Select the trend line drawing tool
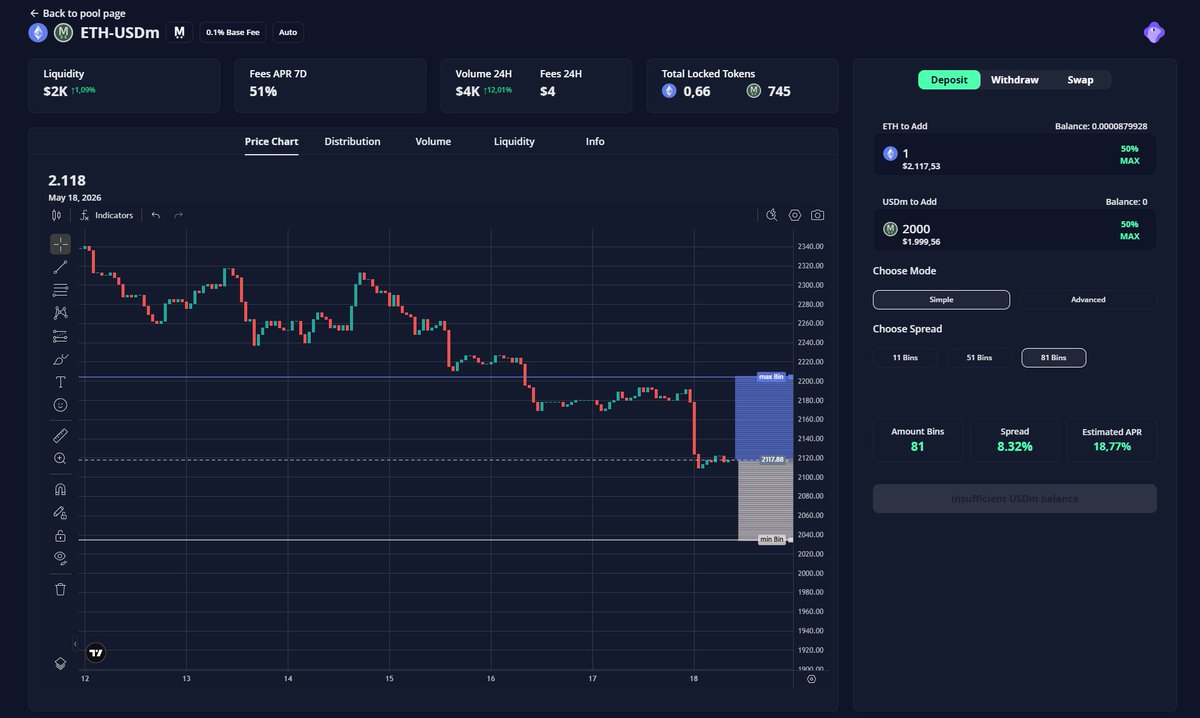This screenshot has width=1200, height=718. [60, 267]
